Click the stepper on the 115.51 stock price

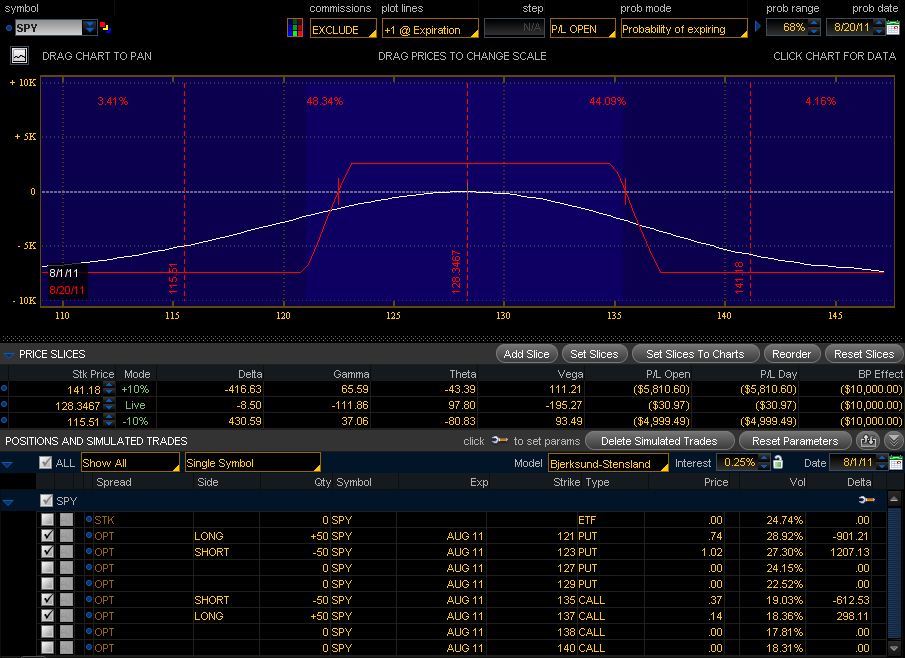[109, 421]
